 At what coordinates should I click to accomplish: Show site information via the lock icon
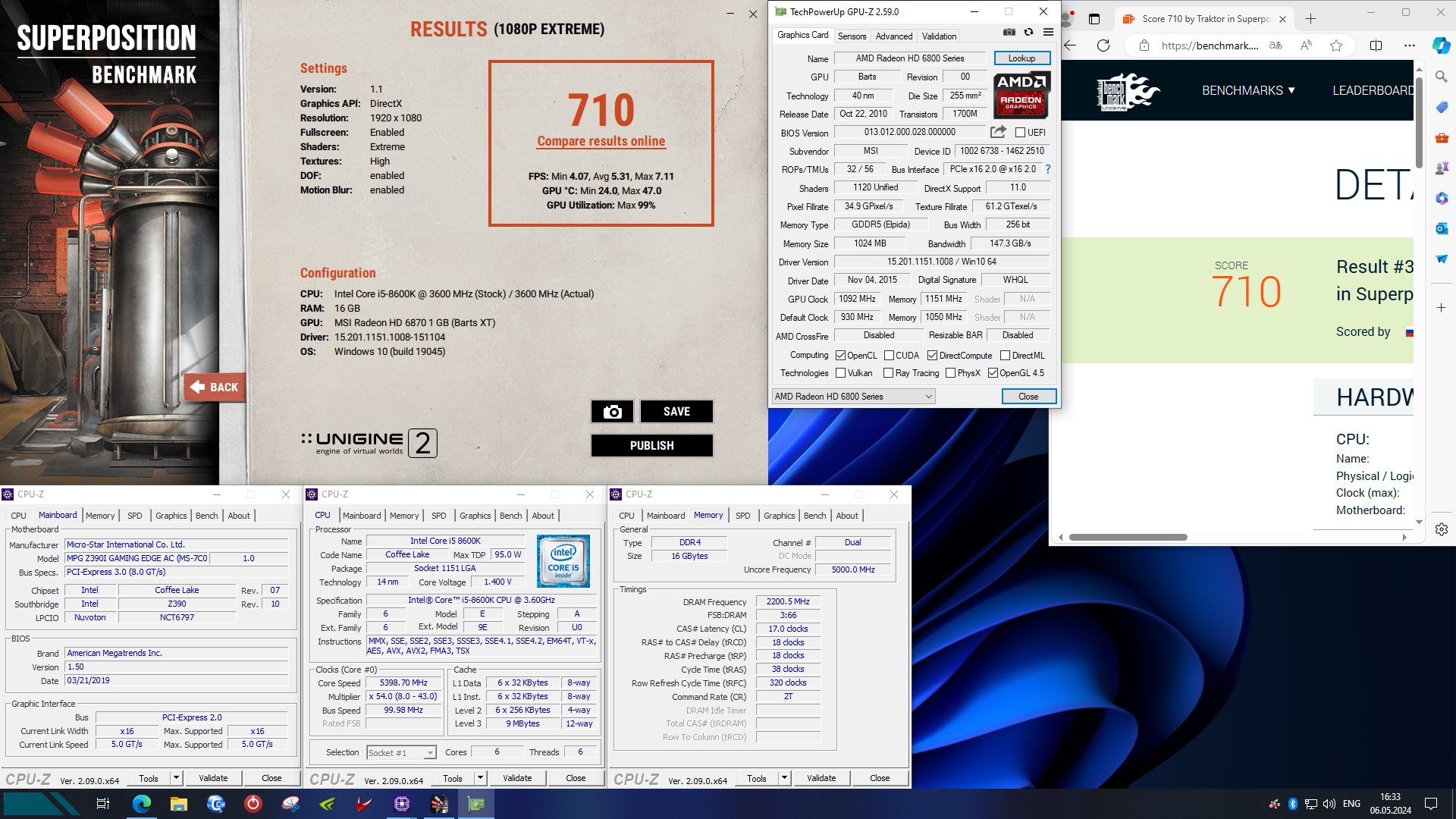point(1144,45)
